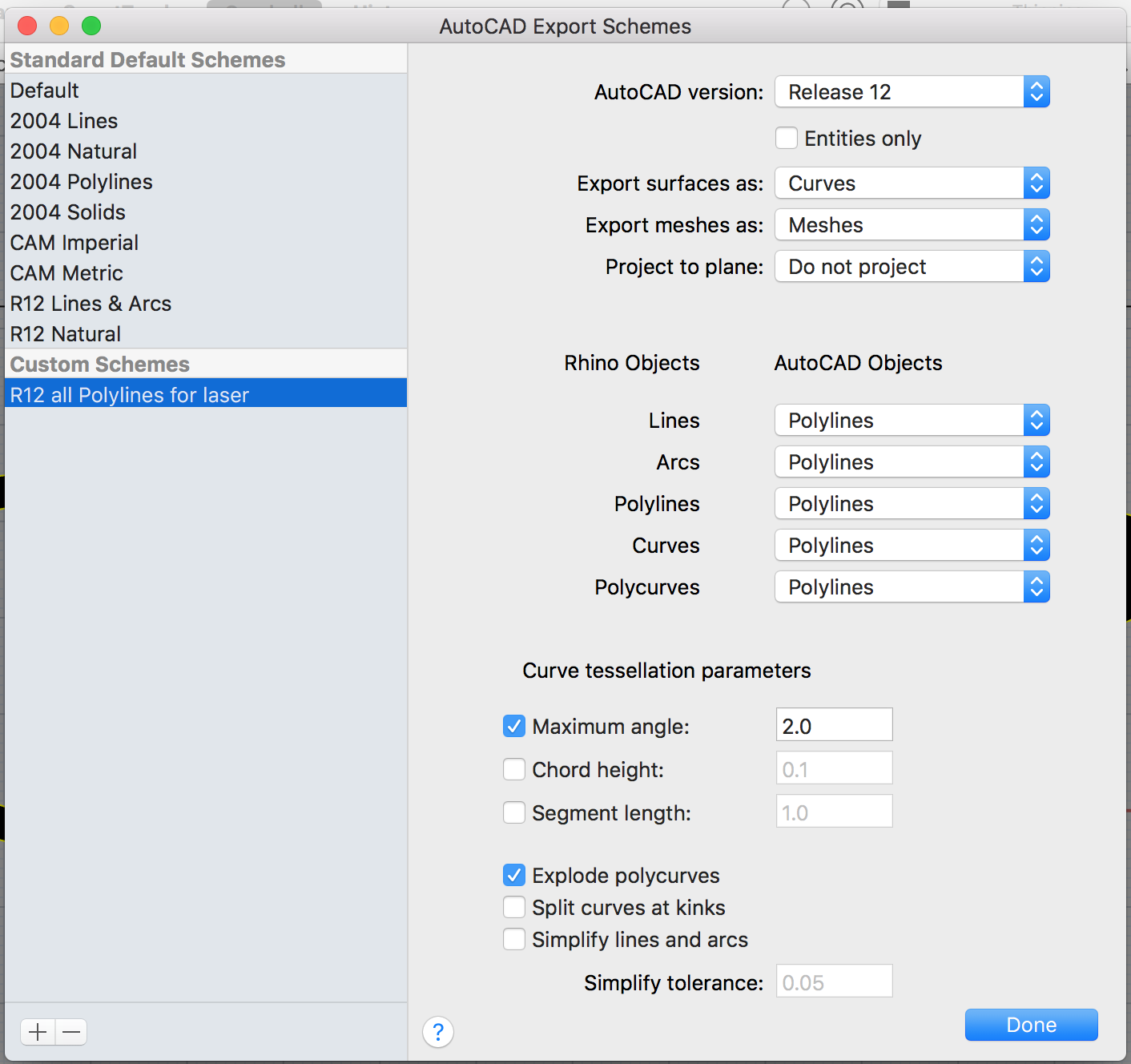1131x1064 pixels.
Task: Select the CAM Metric scheme
Action: (x=206, y=273)
